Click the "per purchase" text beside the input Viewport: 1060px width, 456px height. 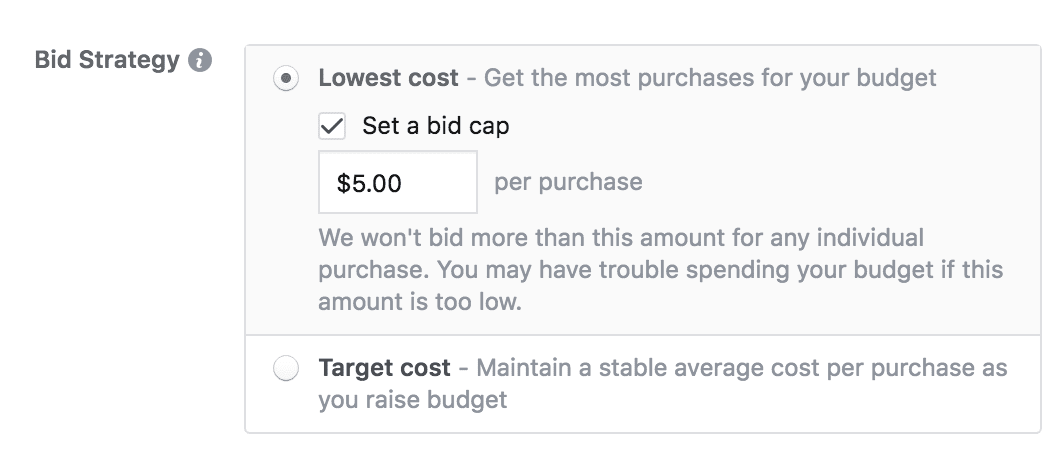click(568, 182)
